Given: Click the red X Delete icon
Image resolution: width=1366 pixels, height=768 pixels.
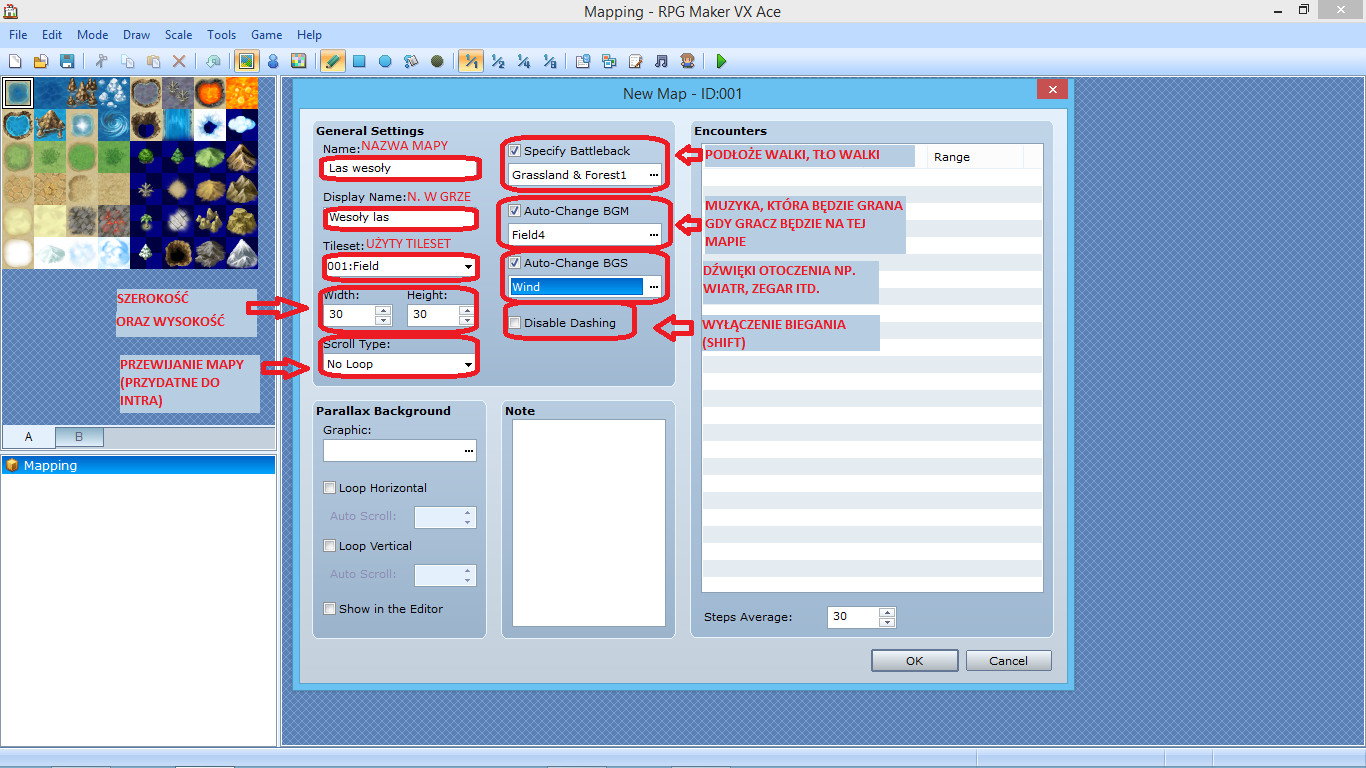Looking at the screenshot, I should click(x=179, y=61).
